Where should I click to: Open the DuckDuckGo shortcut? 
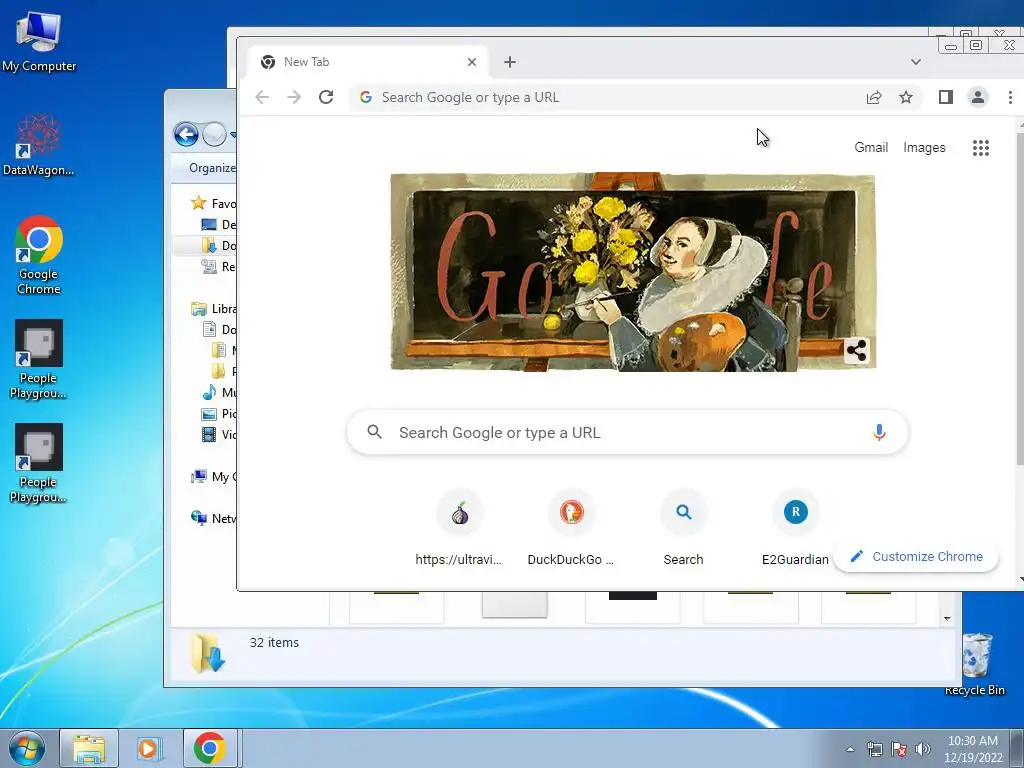point(571,528)
